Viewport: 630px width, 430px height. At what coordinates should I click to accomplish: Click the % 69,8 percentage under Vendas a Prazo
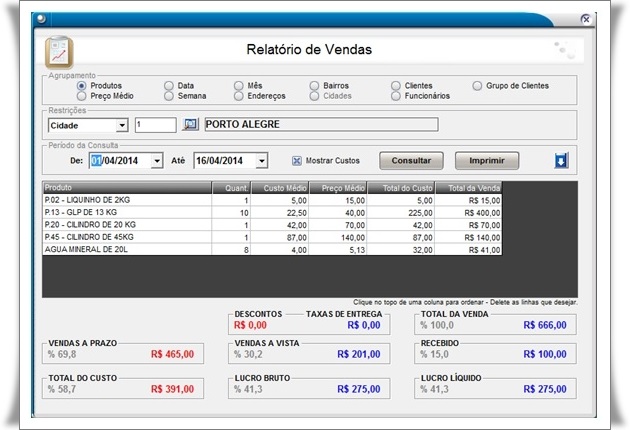click(x=62, y=354)
